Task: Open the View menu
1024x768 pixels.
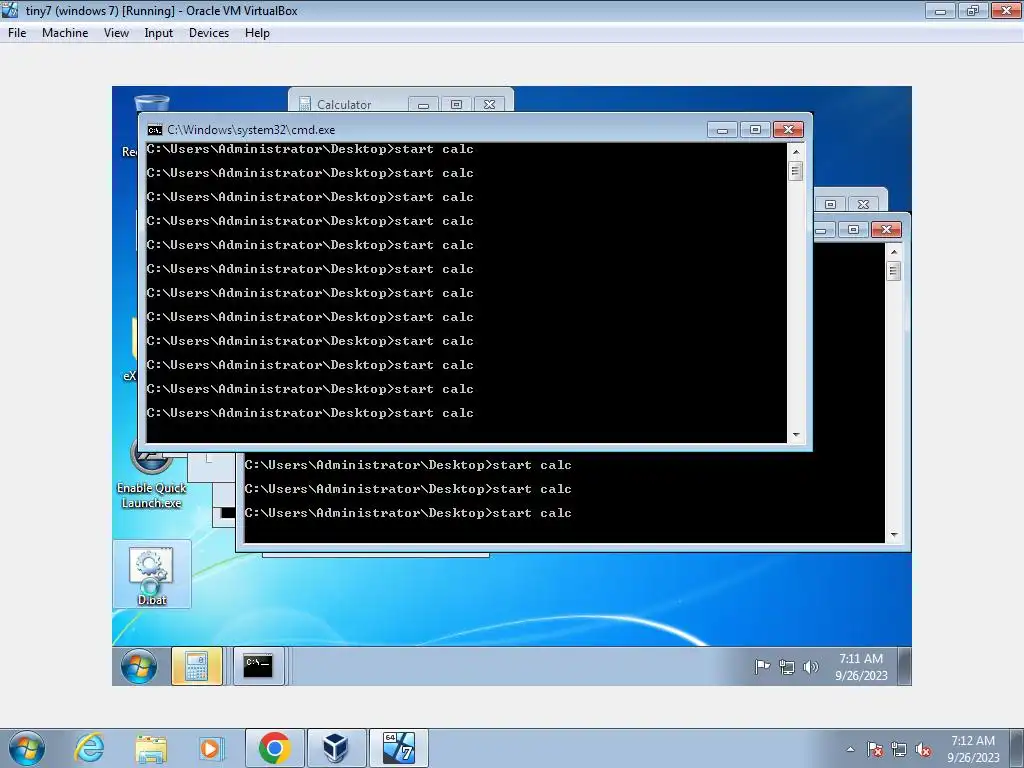Action: coord(116,33)
